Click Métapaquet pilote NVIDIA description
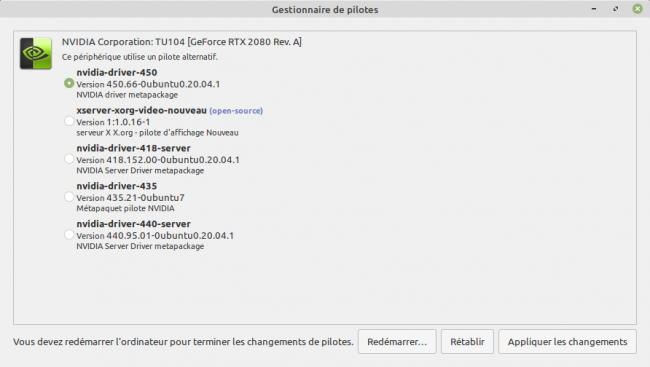The image size is (650, 367). (x=125, y=208)
